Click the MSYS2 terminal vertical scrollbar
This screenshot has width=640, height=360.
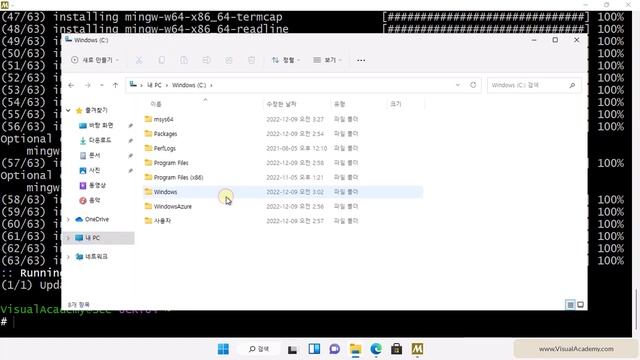pos(636,309)
